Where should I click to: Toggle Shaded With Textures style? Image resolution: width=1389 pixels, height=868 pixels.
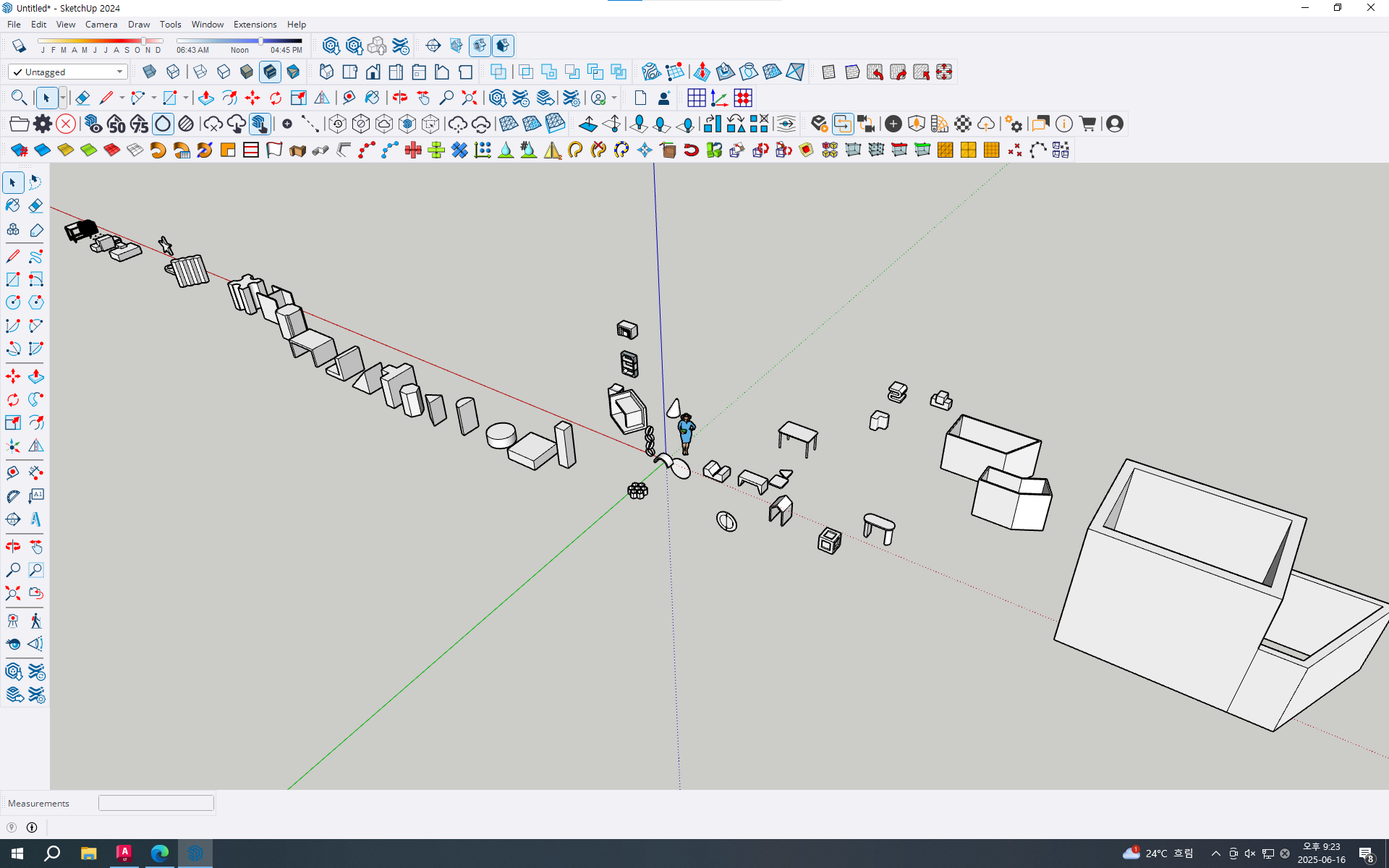point(270,72)
